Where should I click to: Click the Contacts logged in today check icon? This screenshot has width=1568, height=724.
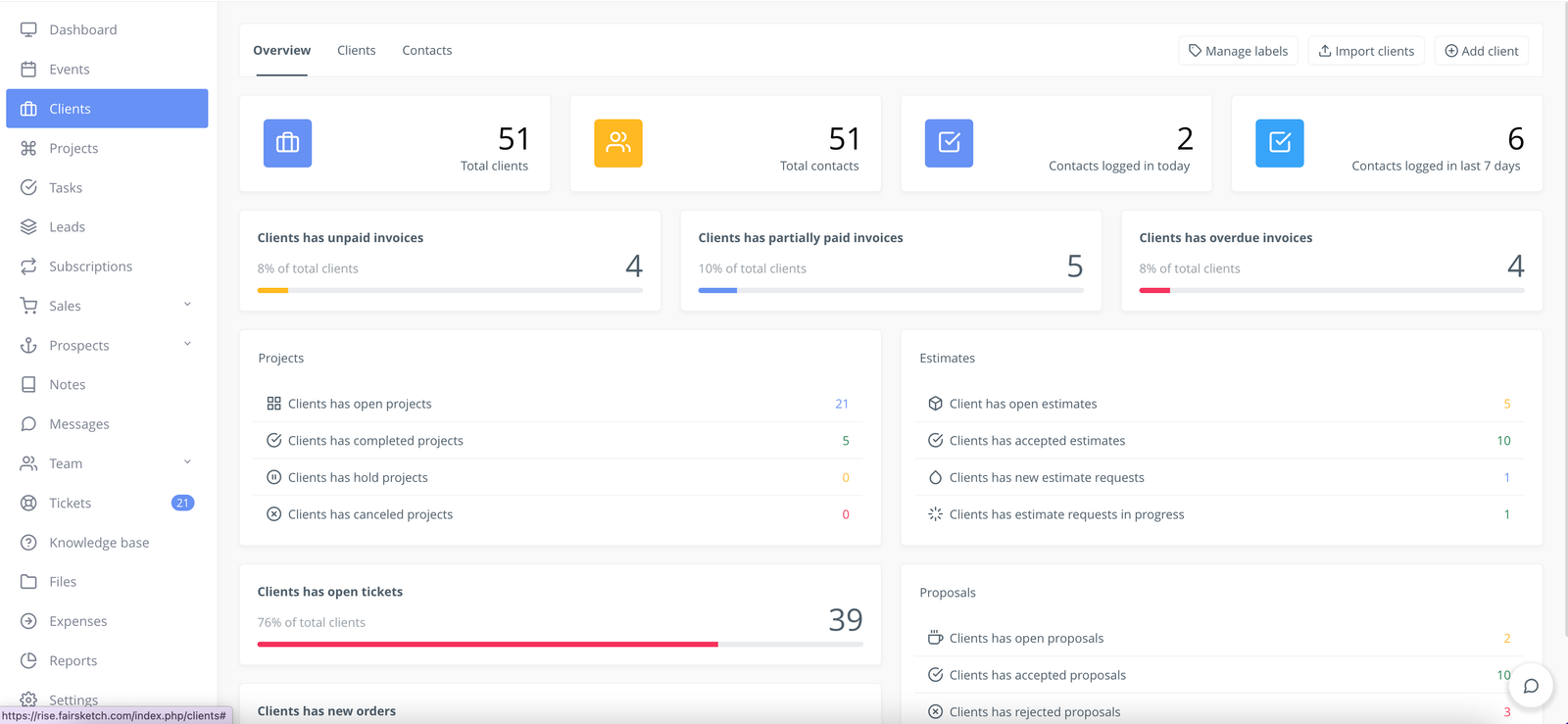pos(949,143)
